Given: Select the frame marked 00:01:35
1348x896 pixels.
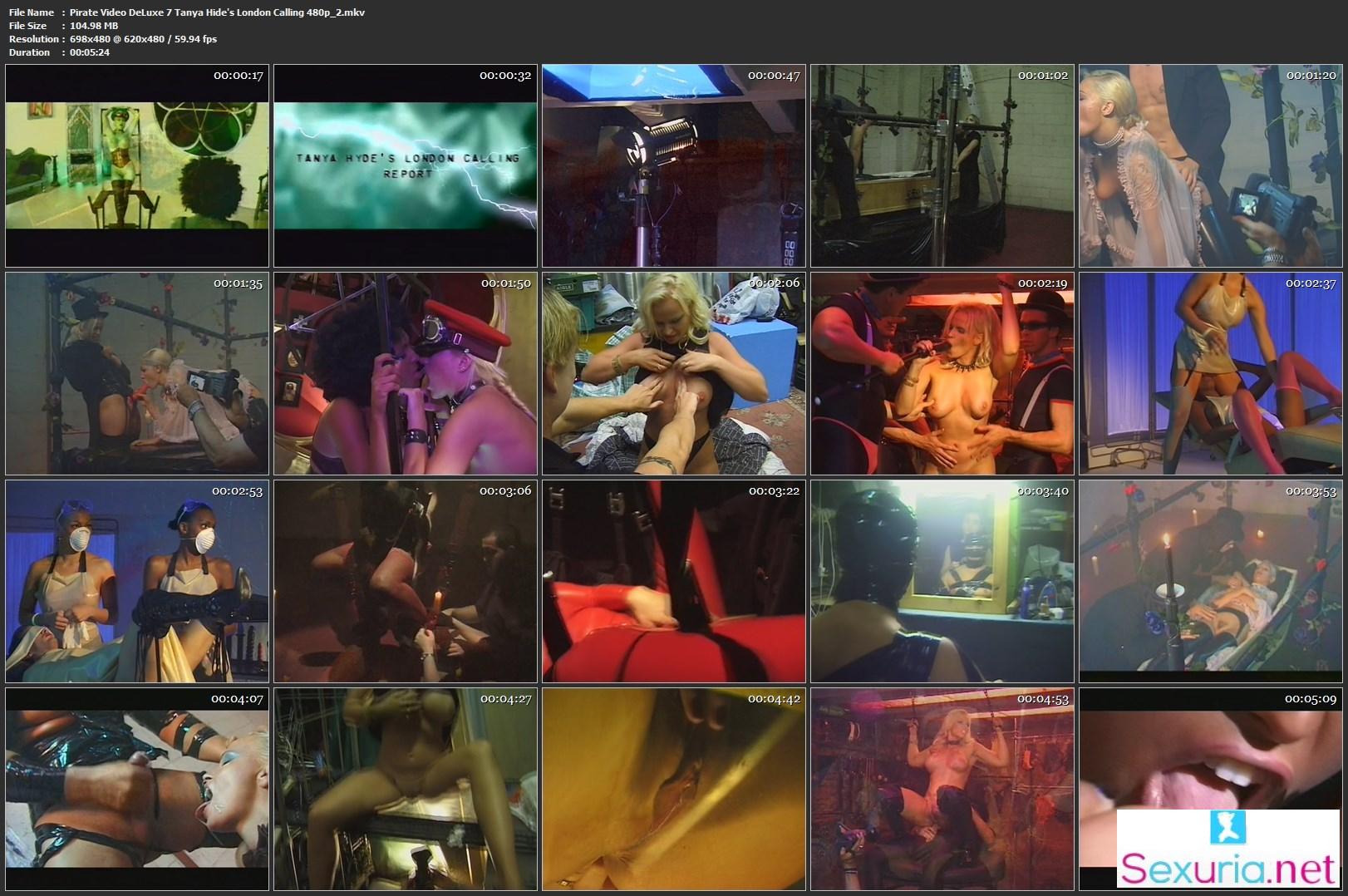Looking at the screenshot, I should pos(137,373).
